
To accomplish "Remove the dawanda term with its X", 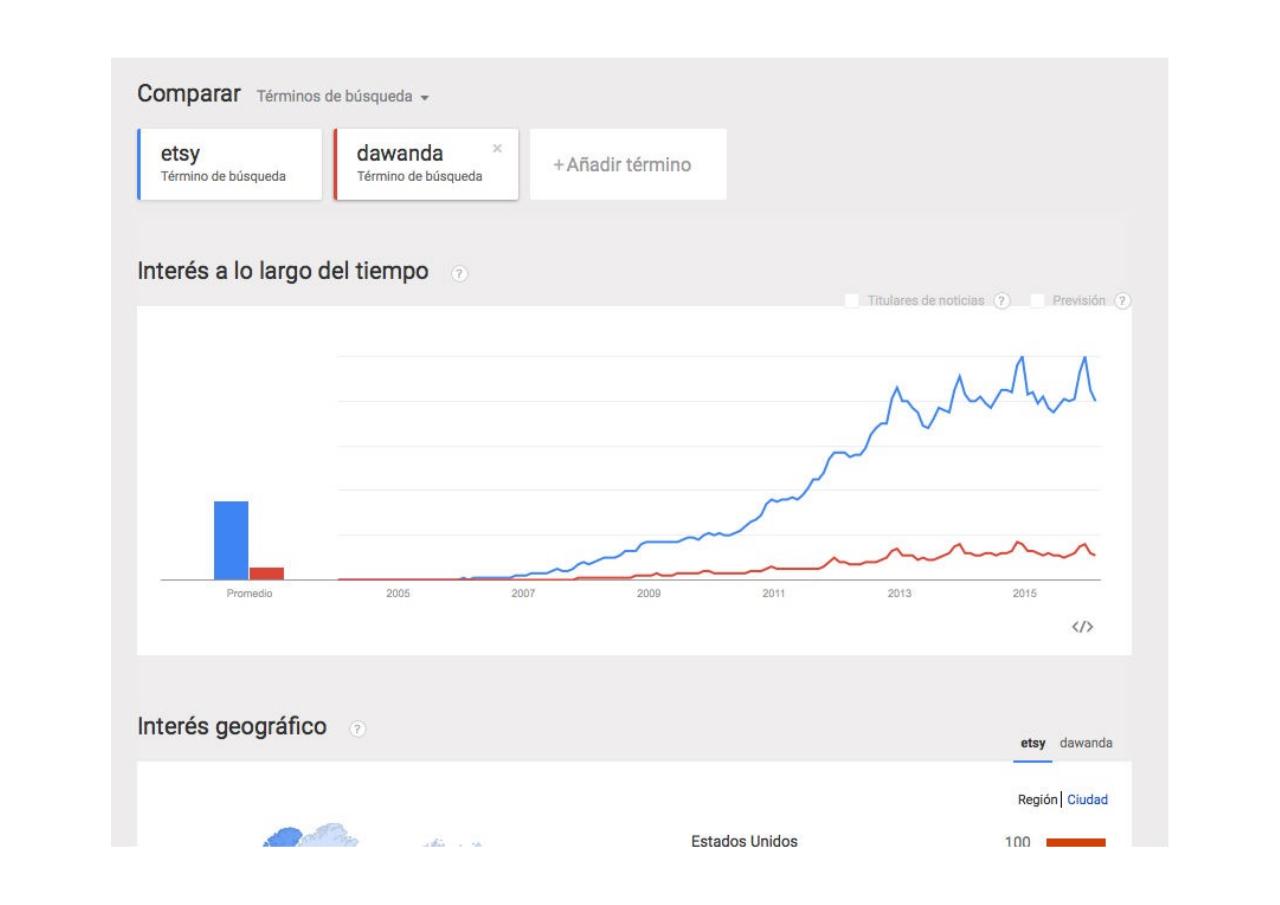I will (497, 148).
